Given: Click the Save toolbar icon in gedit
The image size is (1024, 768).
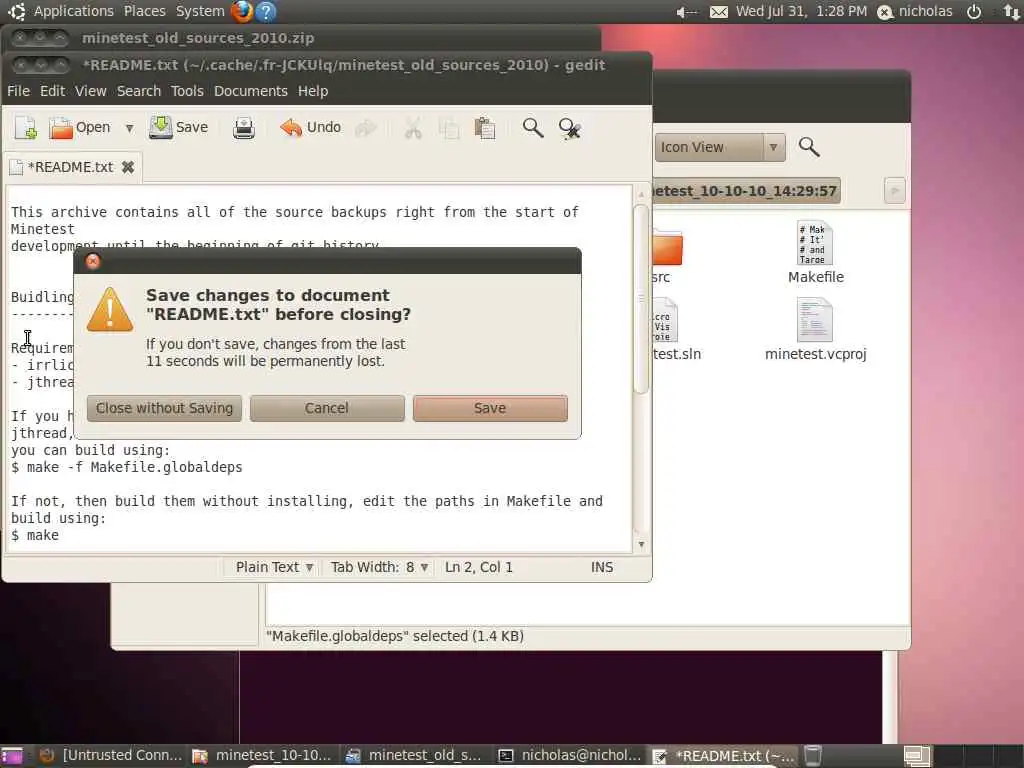Looking at the screenshot, I should 160,127.
